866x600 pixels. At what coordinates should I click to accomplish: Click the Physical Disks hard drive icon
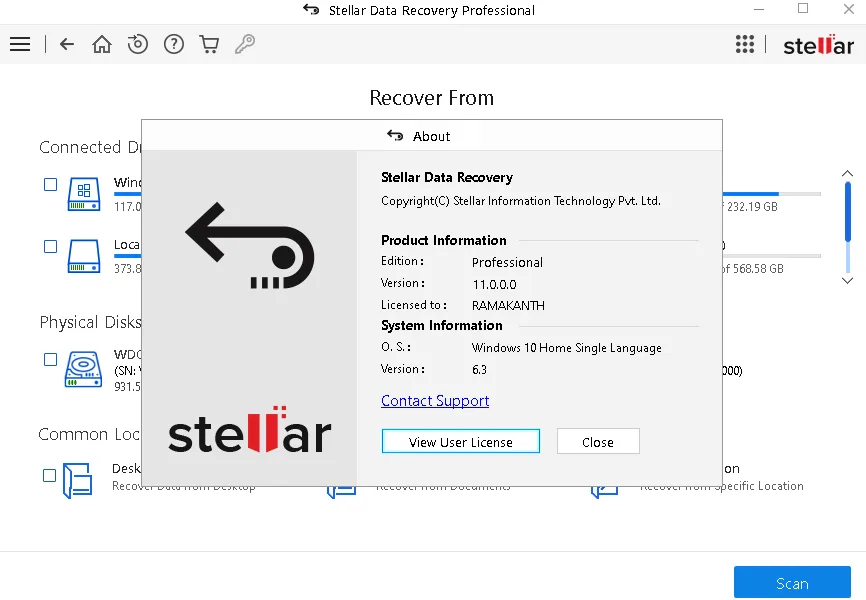(83, 369)
